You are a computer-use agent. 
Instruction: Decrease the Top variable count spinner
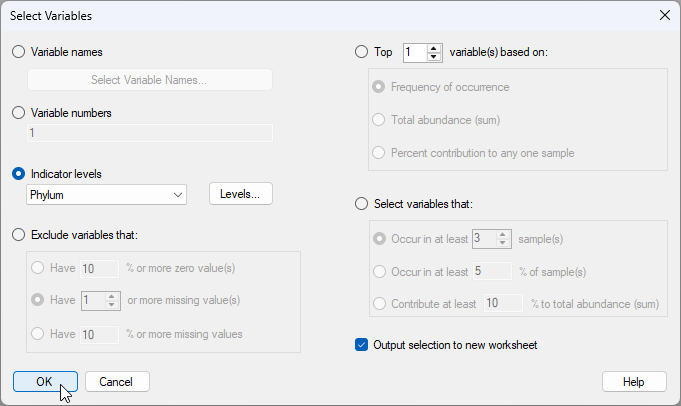coord(434,57)
